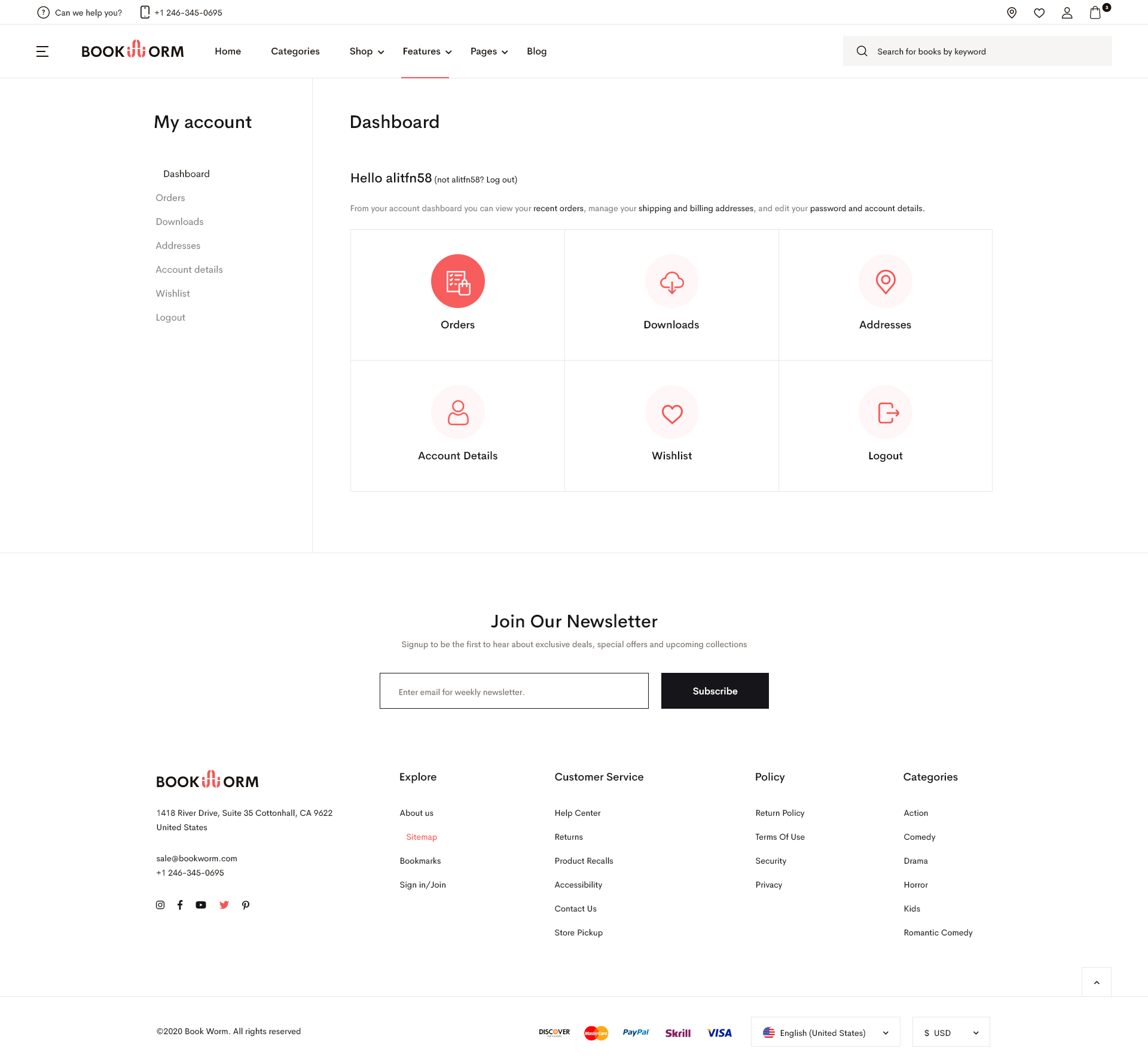Click the Sitemap footer link

pos(422,837)
